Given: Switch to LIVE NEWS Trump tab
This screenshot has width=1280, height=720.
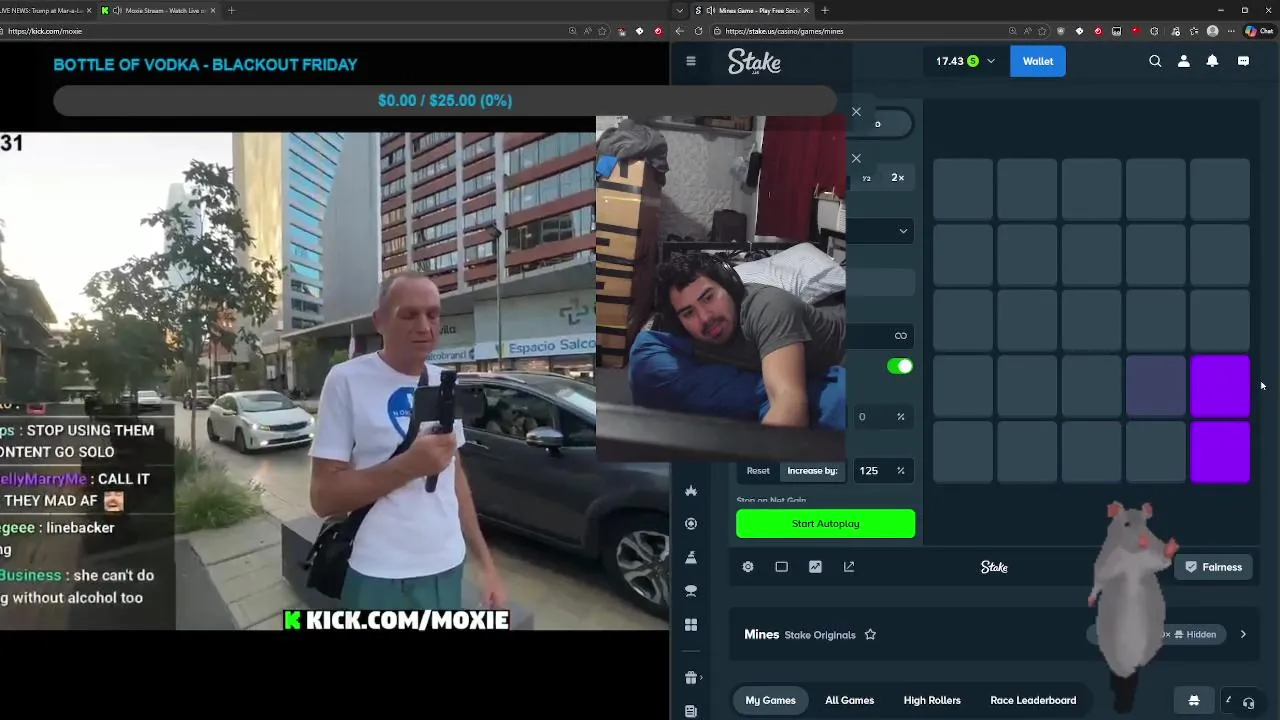Looking at the screenshot, I should pos(45,10).
